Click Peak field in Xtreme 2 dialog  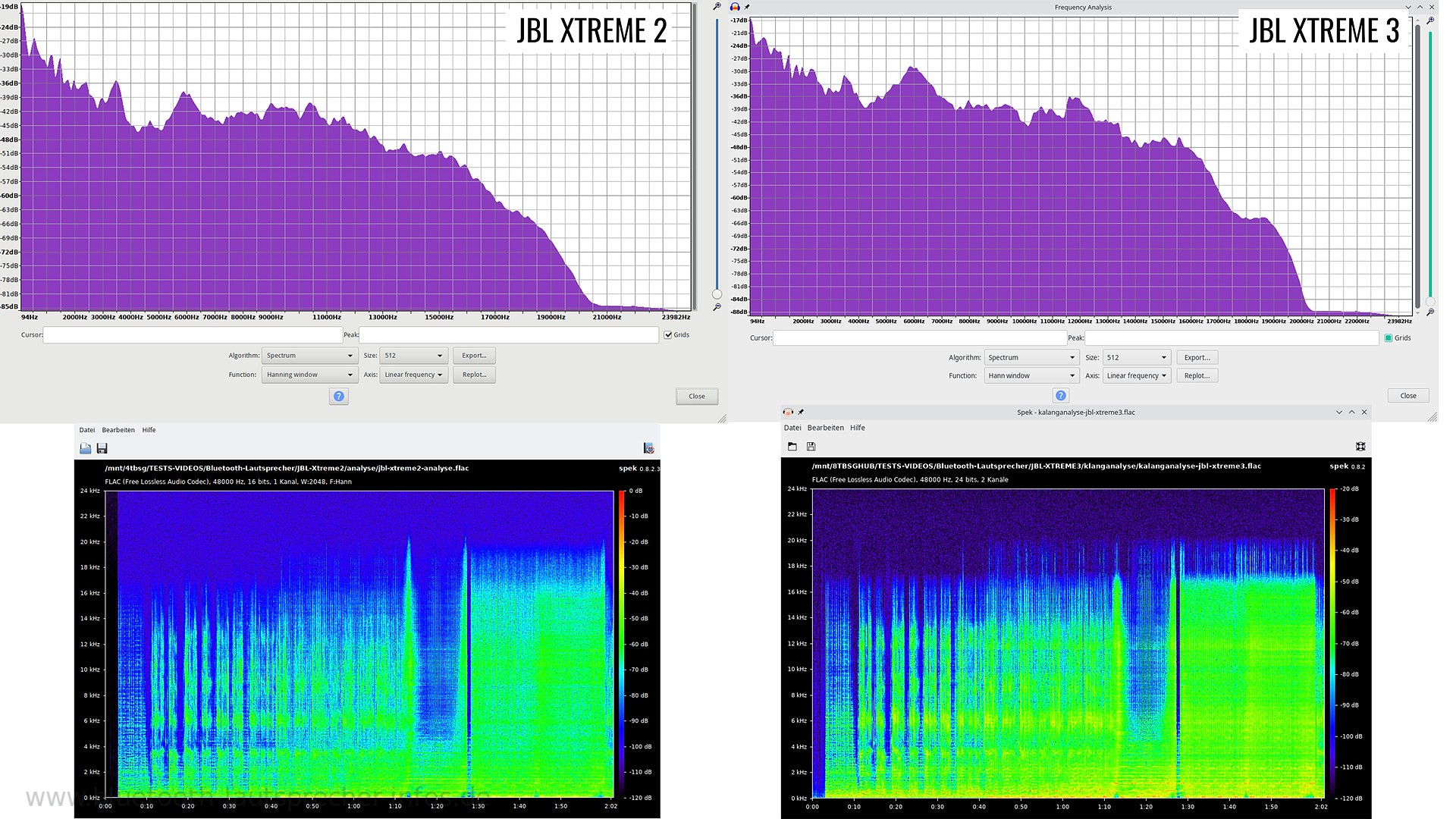[509, 334]
